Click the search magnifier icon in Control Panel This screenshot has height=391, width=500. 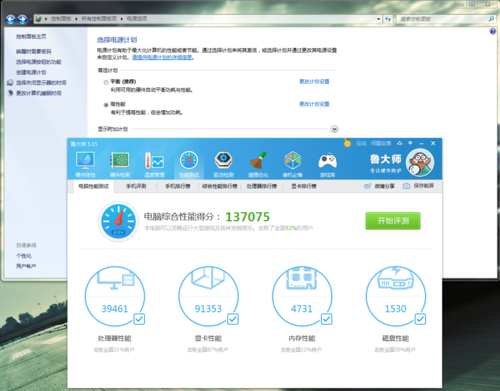point(491,19)
